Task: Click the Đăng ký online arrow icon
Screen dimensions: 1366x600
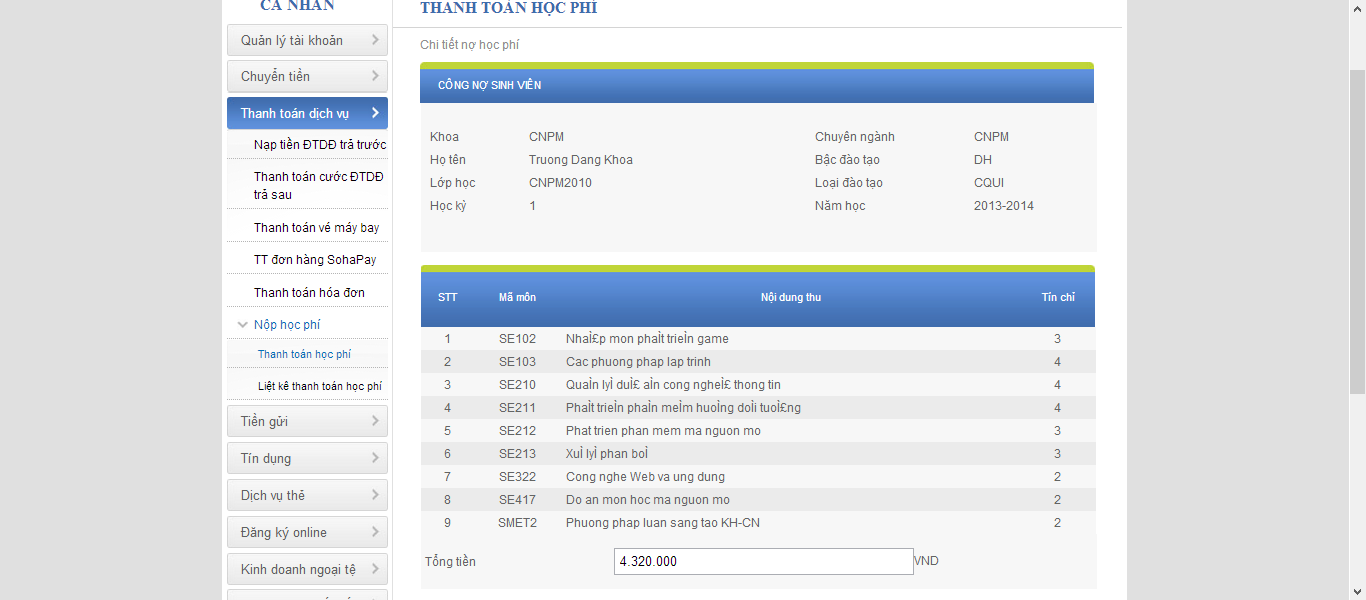Action: [375, 533]
